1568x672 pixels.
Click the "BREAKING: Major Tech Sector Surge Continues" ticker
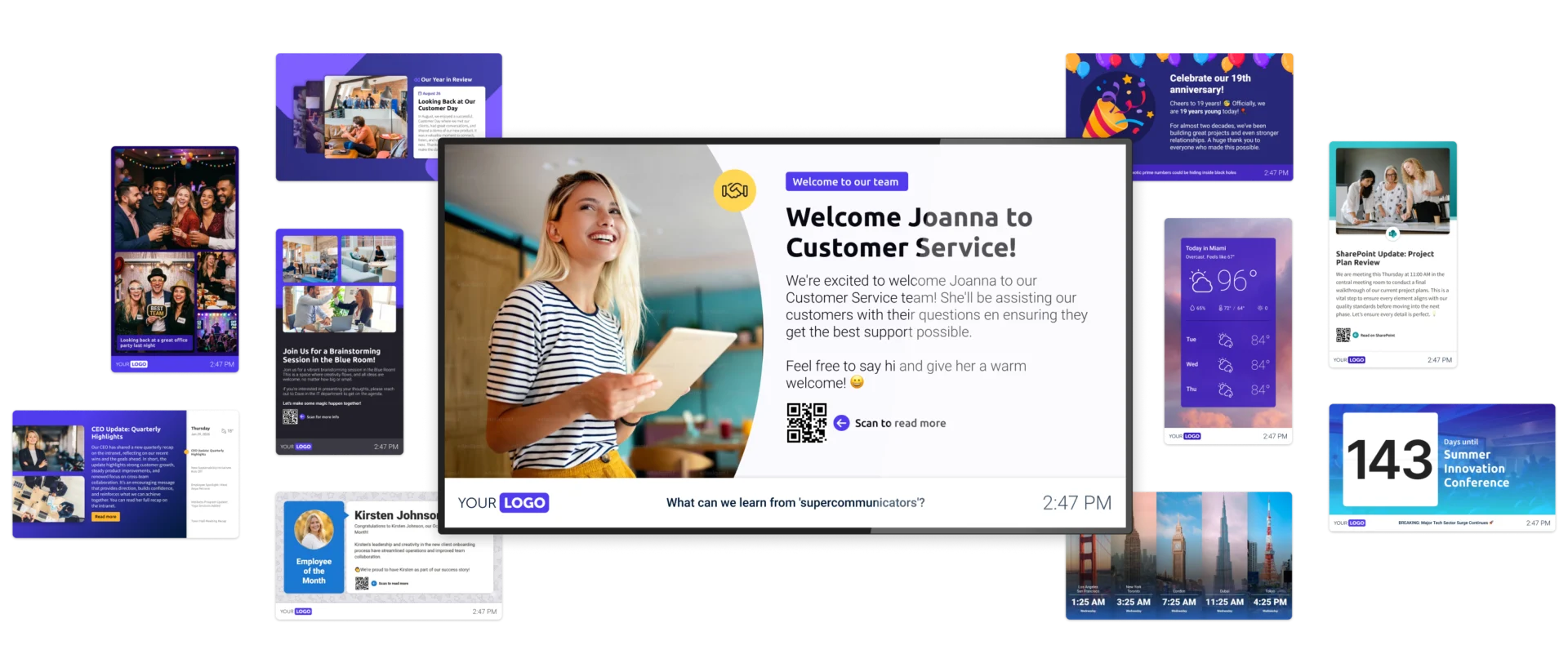click(1445, 523)
